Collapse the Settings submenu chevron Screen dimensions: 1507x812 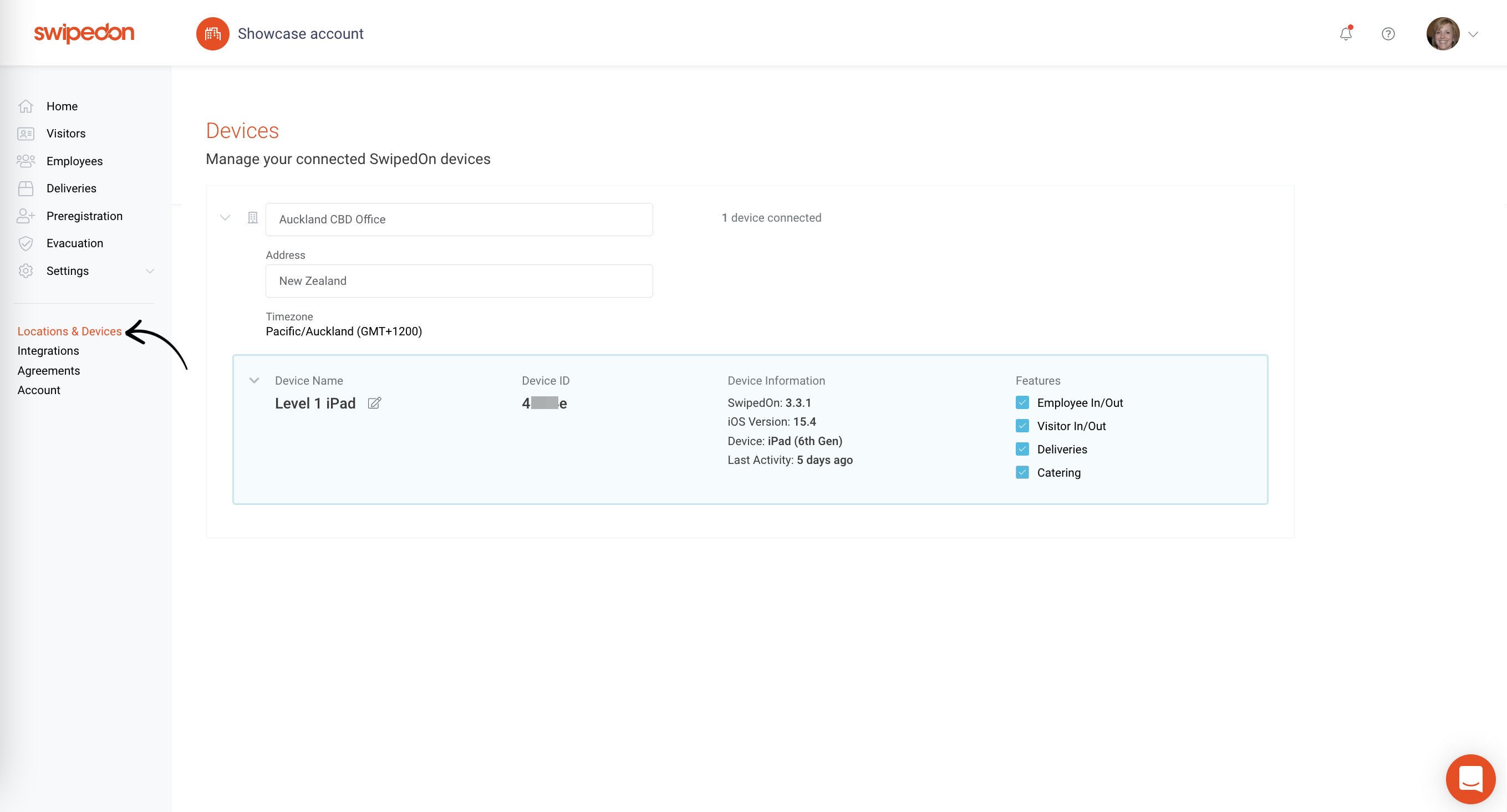[x=150, y=271]
